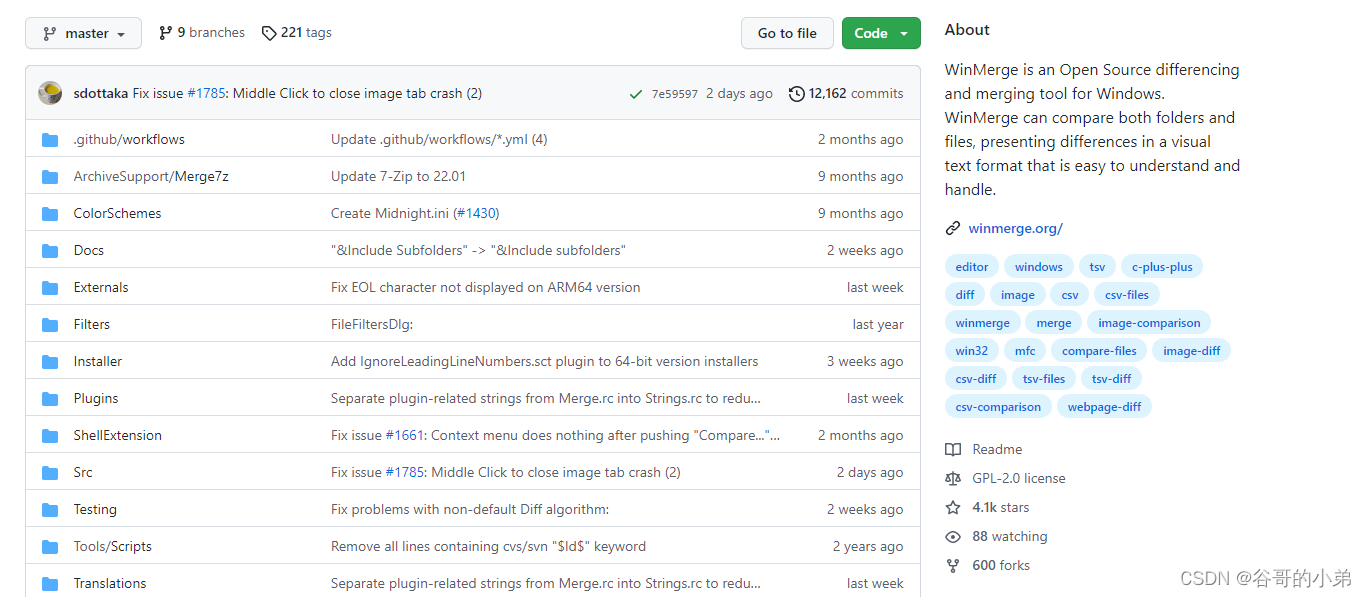Image resolution: width=1366 pixels, height=597 pixels.
Task: Click the link chain icon by winmerge.org
Action: click(953, 229)
